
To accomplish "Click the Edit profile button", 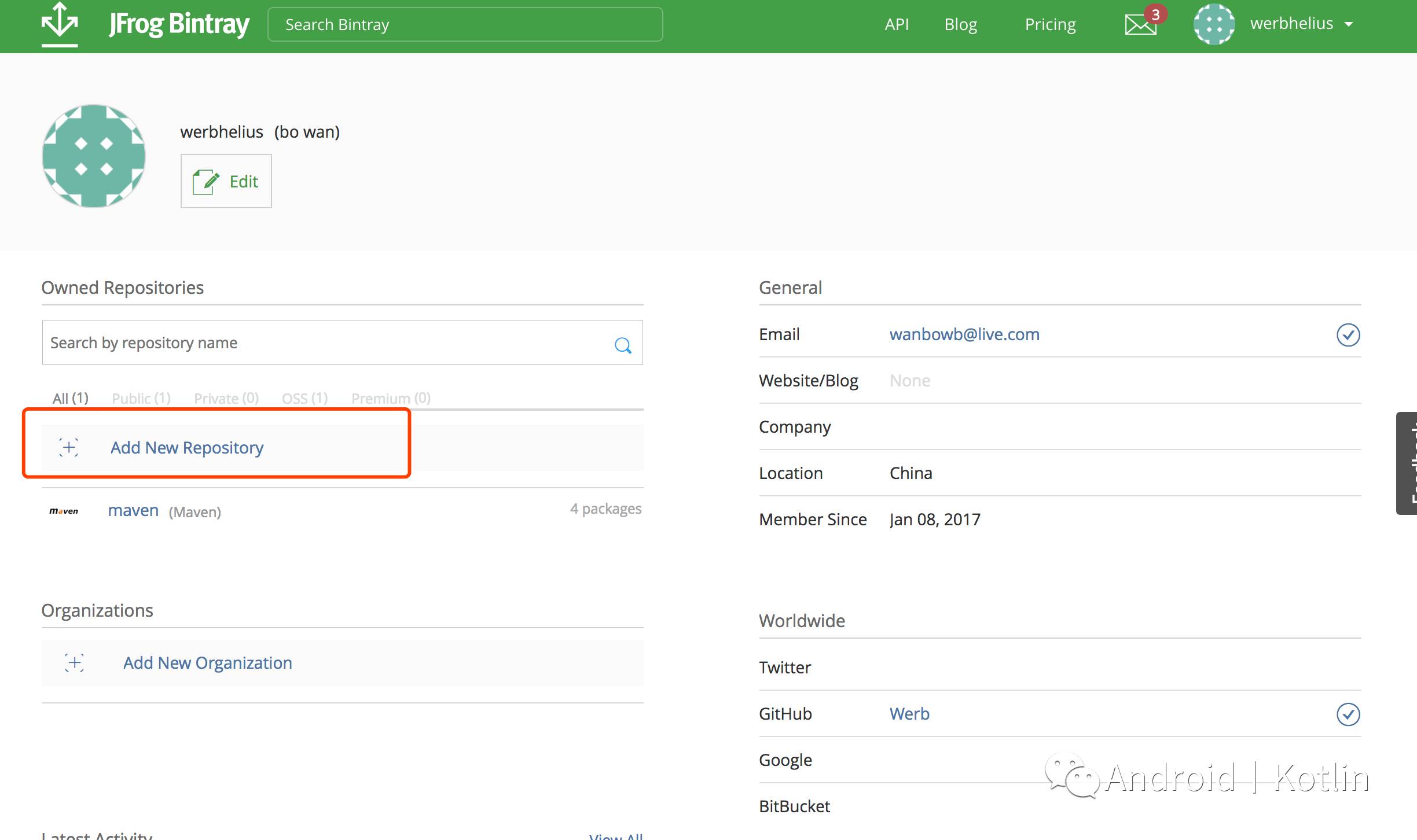I will click(x=226, y=181).
